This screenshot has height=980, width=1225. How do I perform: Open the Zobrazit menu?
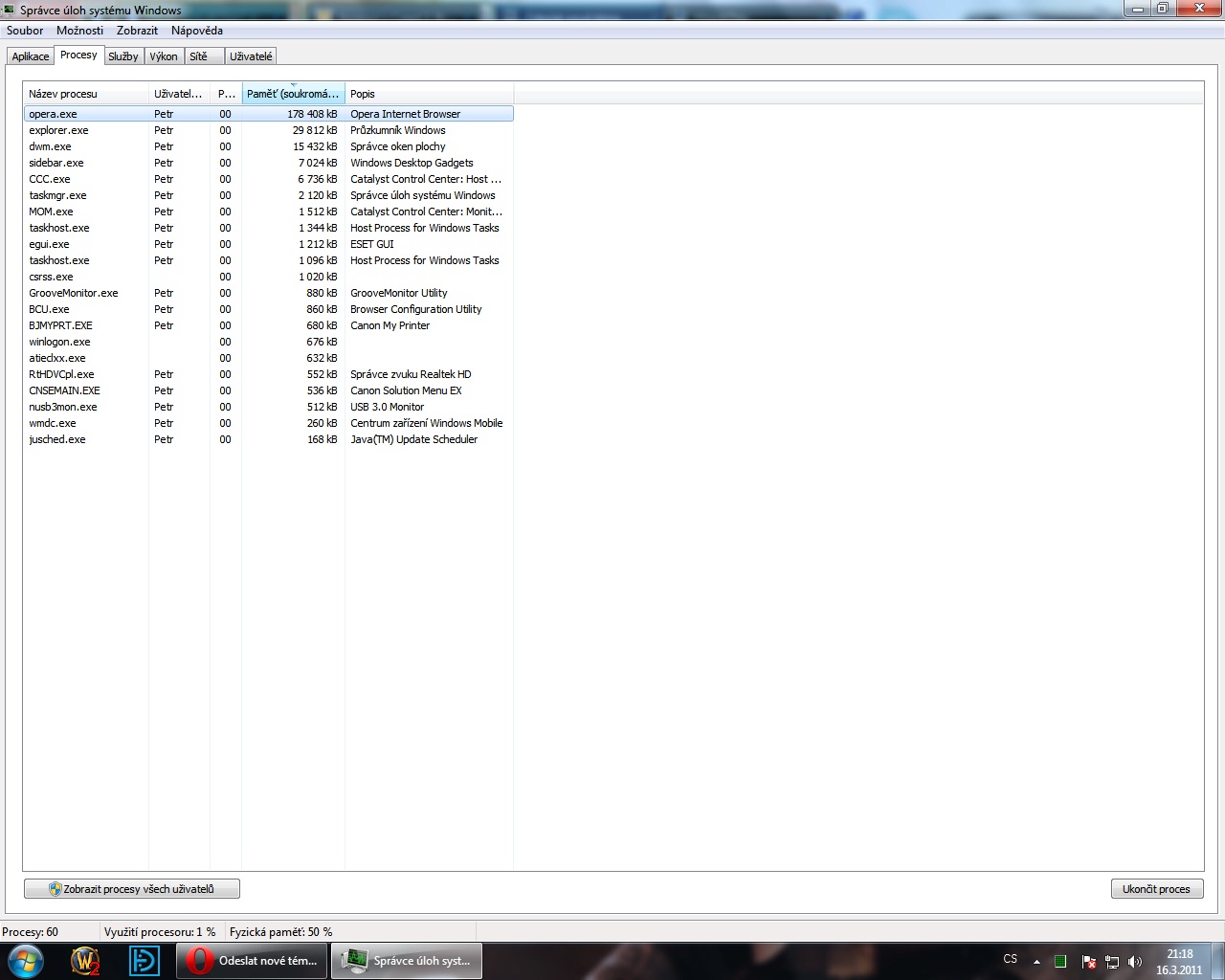(137, 31)
